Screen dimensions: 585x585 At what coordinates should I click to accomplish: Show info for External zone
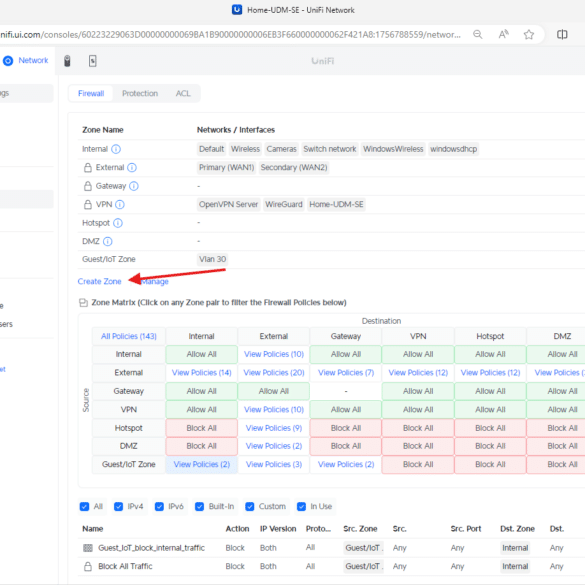coord(132,168)
